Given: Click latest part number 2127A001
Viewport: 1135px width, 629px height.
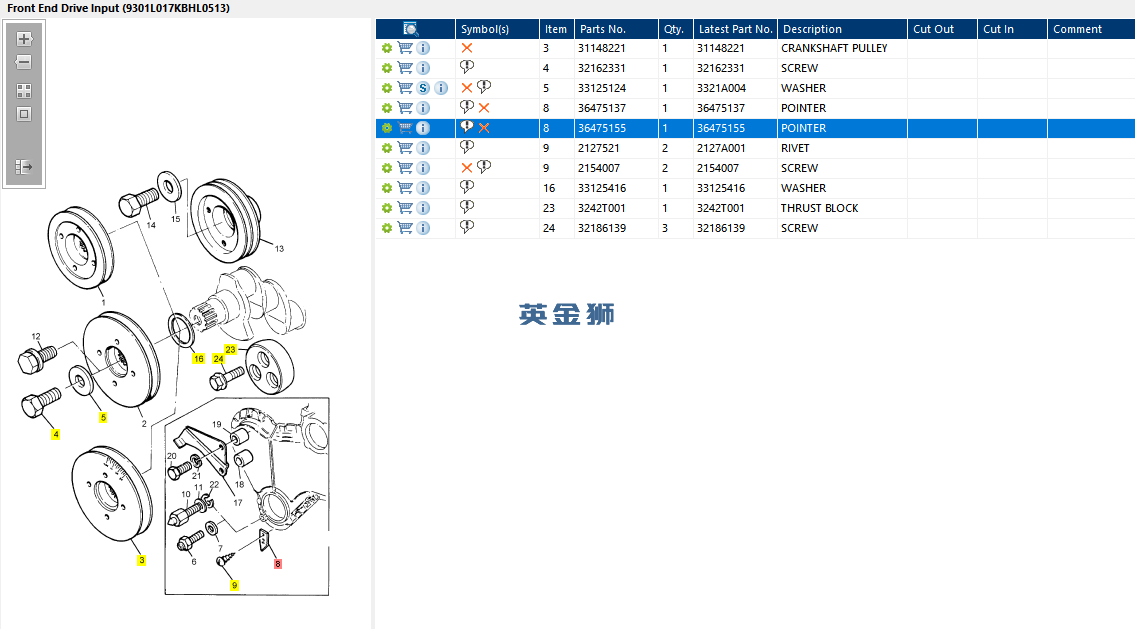Looking at the screenshot, I should [721, 148].
